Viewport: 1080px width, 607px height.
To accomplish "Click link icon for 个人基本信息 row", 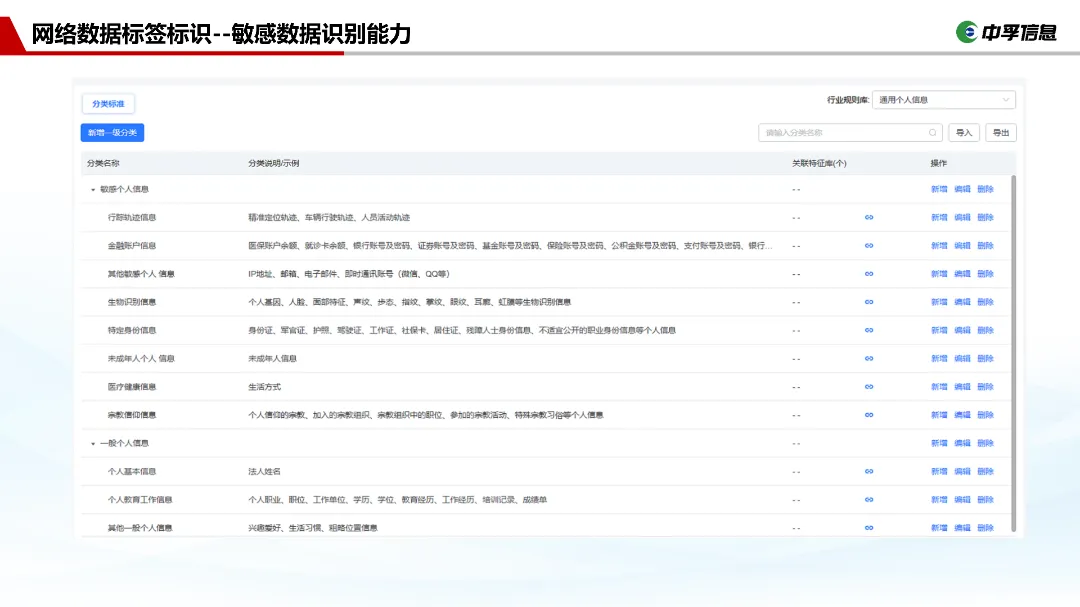I will pyautogui.click(x=869, y=471).
